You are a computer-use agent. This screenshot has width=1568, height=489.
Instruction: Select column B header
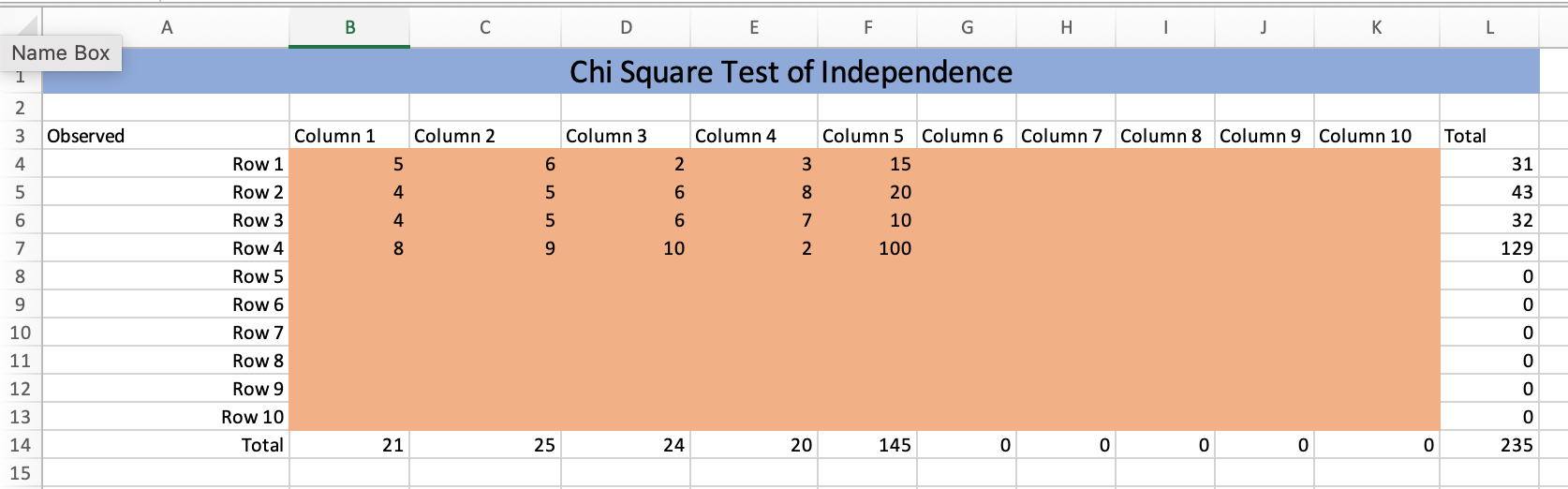pos(349,28)
